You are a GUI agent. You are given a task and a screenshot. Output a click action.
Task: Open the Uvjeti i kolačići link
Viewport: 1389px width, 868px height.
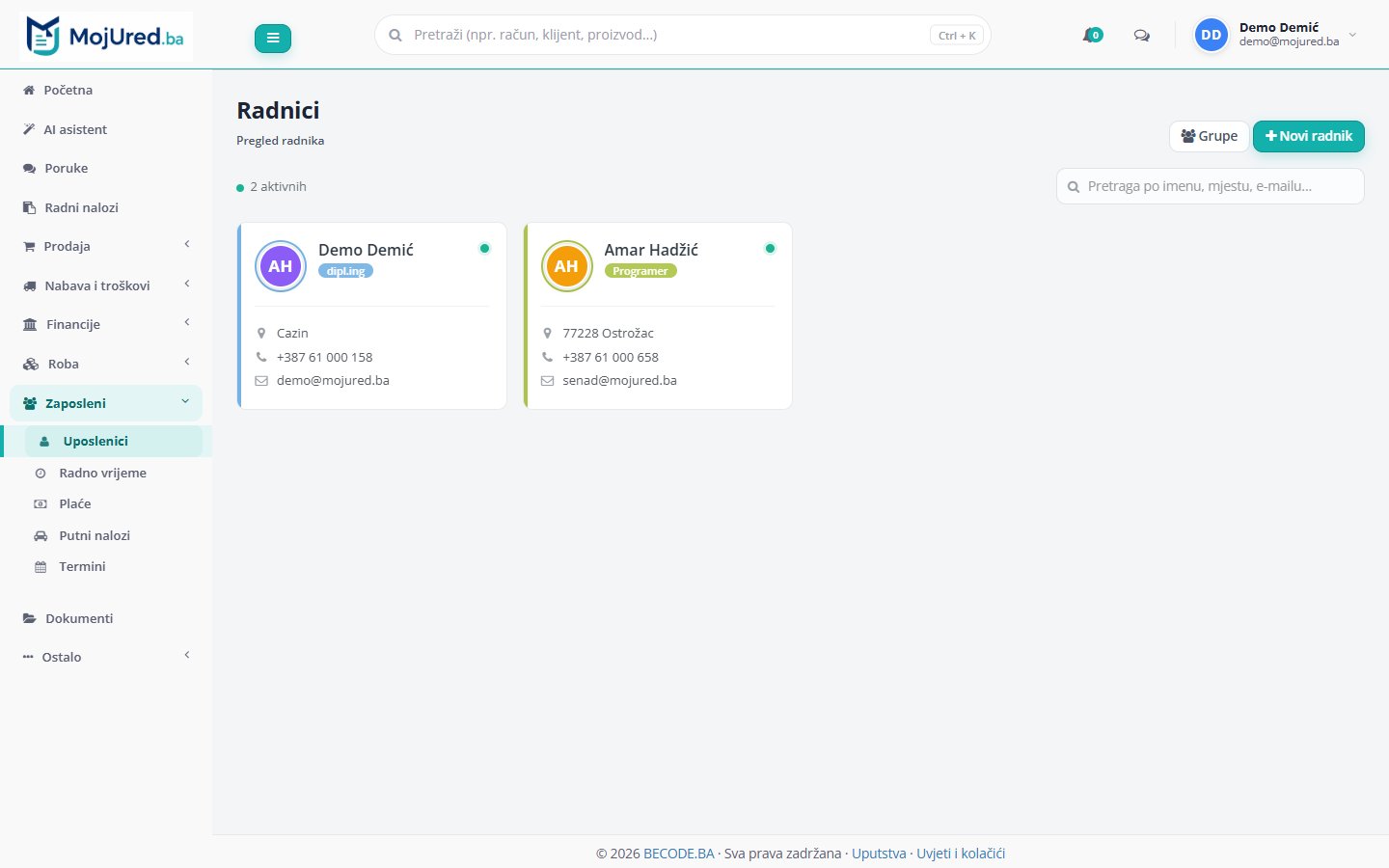click(961, 854)
